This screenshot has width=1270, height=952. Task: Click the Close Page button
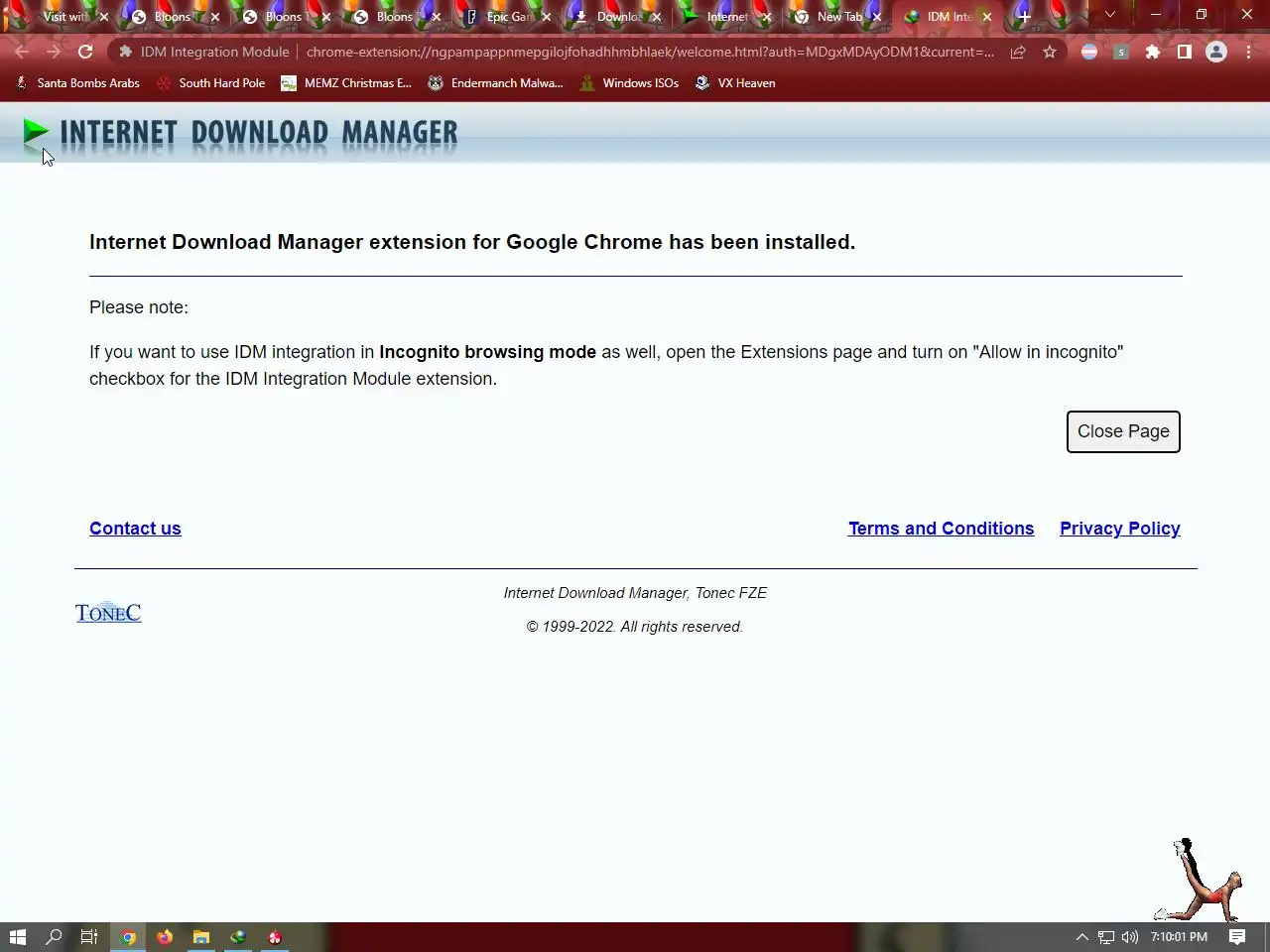[x=1123, y=431]
